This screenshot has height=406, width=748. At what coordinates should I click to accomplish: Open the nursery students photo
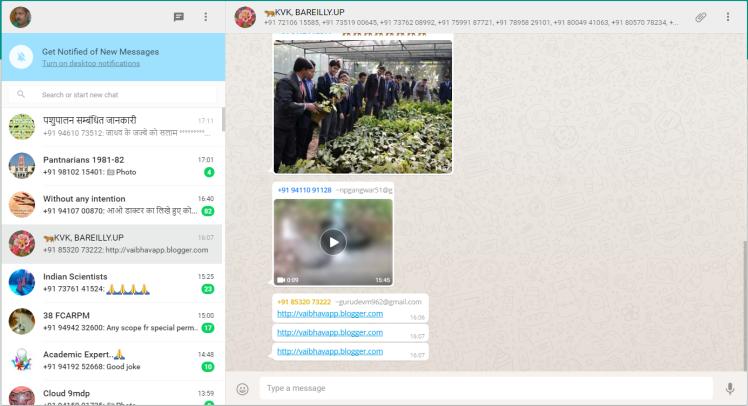(363, 106)
